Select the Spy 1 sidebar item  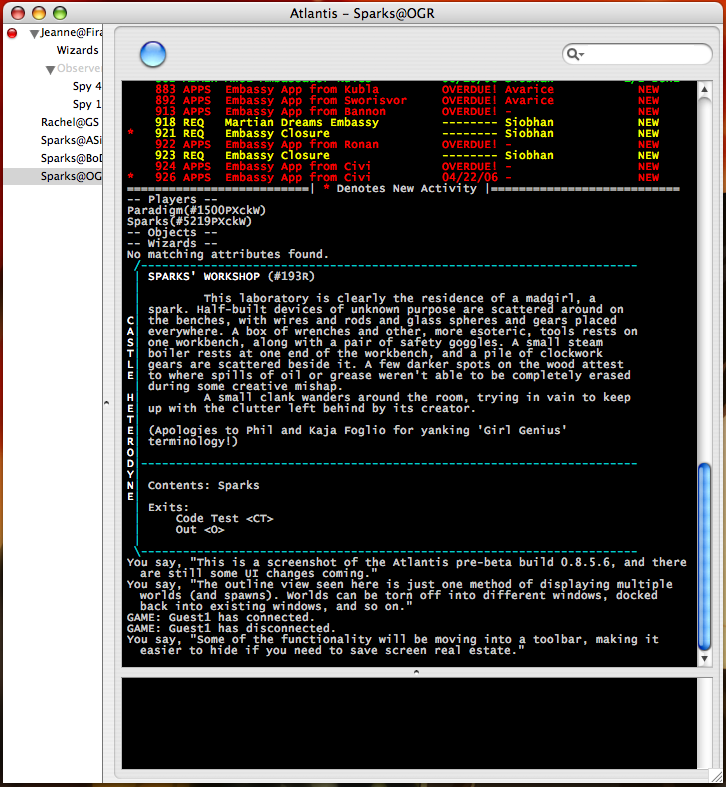[87, 104]
